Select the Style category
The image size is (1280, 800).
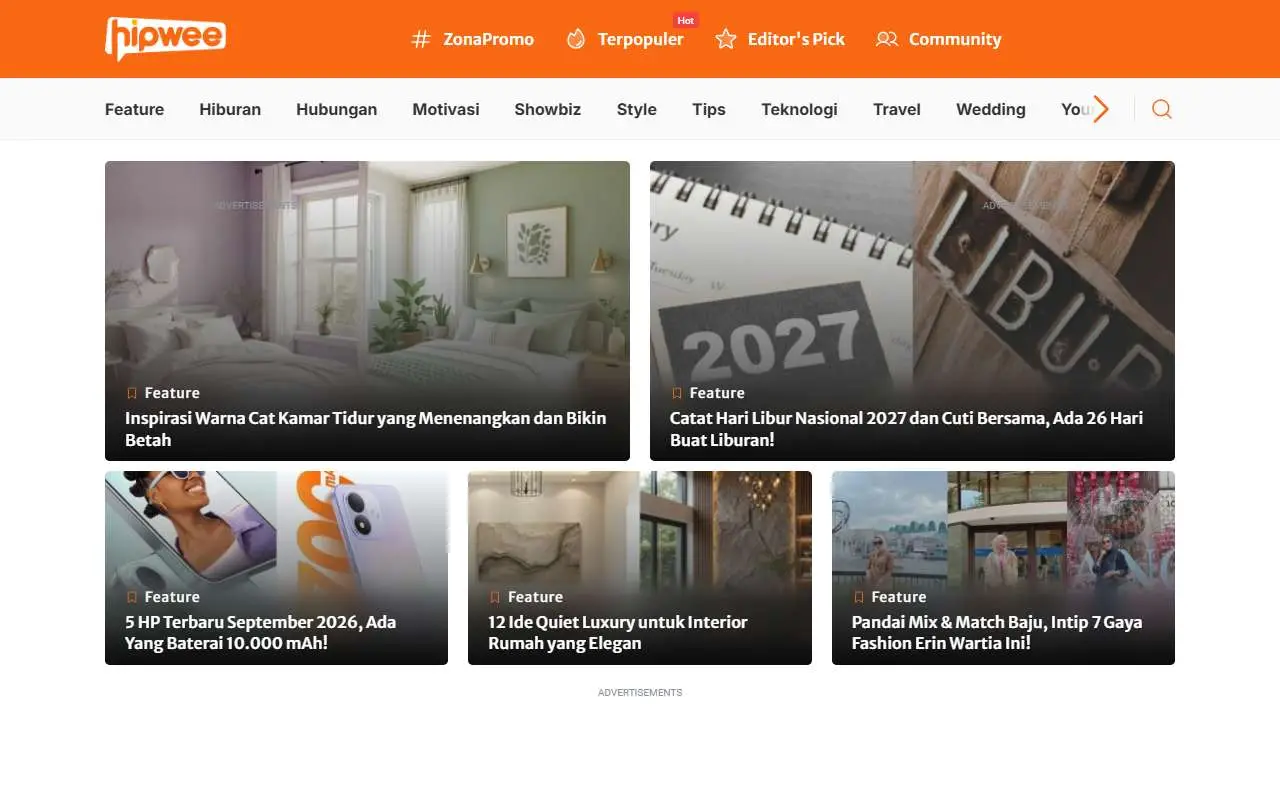pyautogui.click(x=636, y=109)
